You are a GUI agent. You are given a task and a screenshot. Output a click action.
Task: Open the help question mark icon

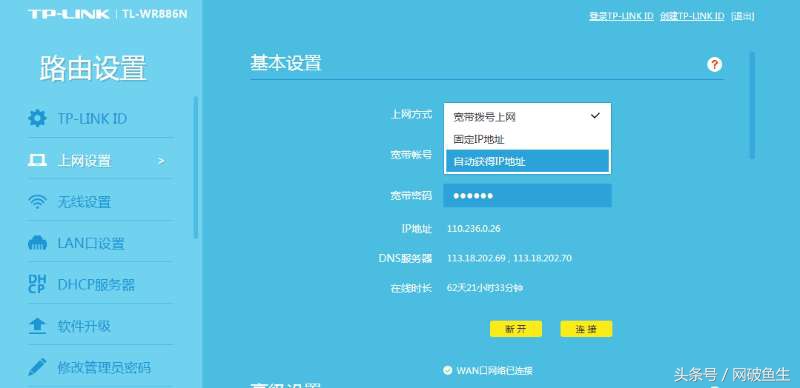[x=714, y=65]
